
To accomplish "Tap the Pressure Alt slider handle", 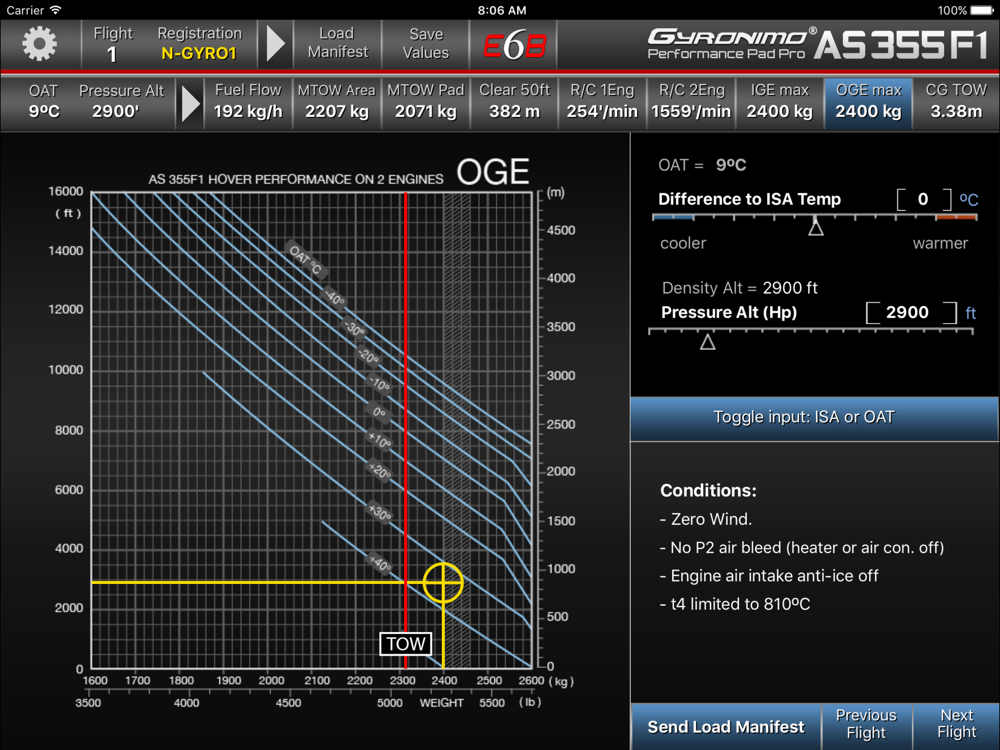I will pos(707,342).
